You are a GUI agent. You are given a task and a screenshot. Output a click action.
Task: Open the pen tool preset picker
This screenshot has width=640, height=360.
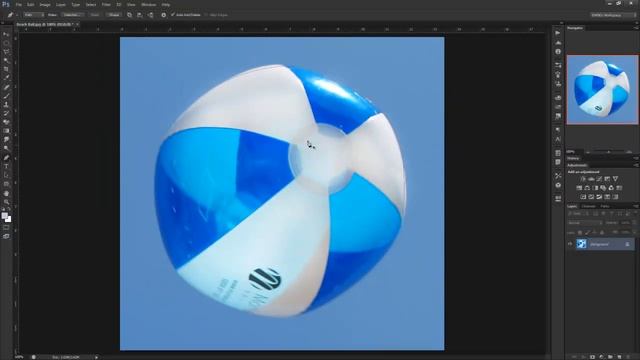click(x=12, y=15)
